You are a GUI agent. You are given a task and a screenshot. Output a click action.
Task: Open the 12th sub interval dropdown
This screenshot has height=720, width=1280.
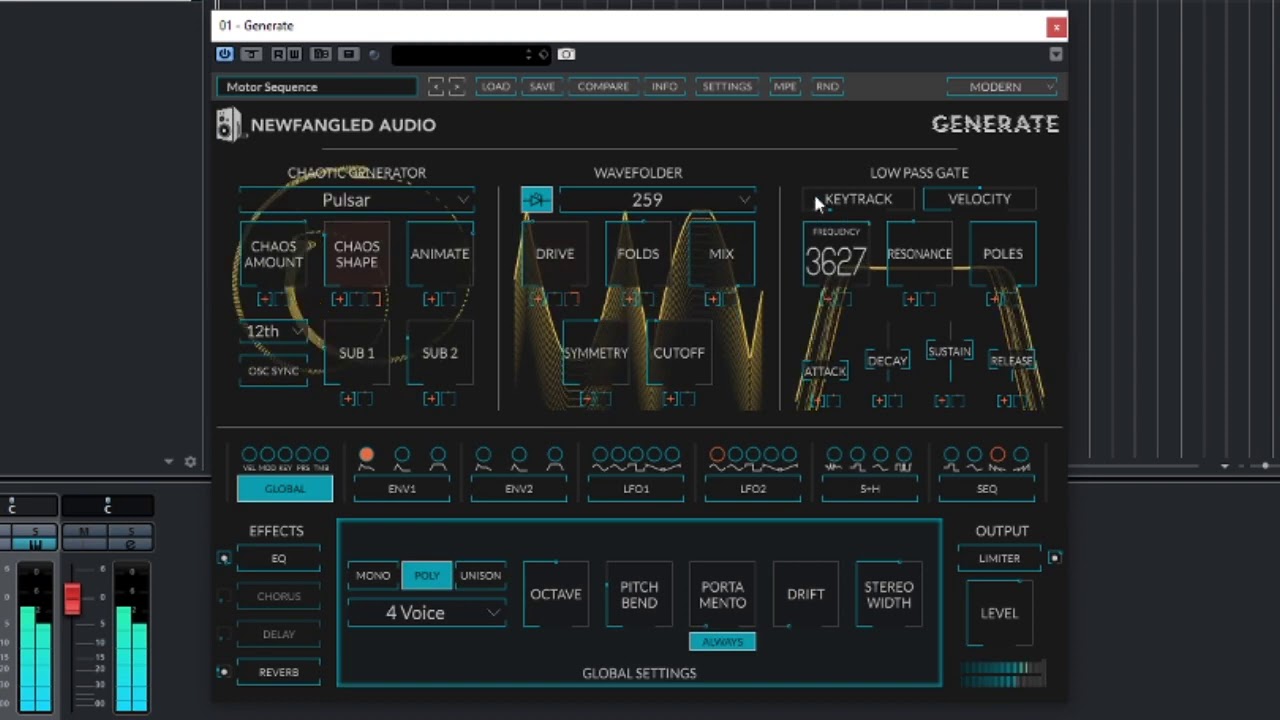273,331
